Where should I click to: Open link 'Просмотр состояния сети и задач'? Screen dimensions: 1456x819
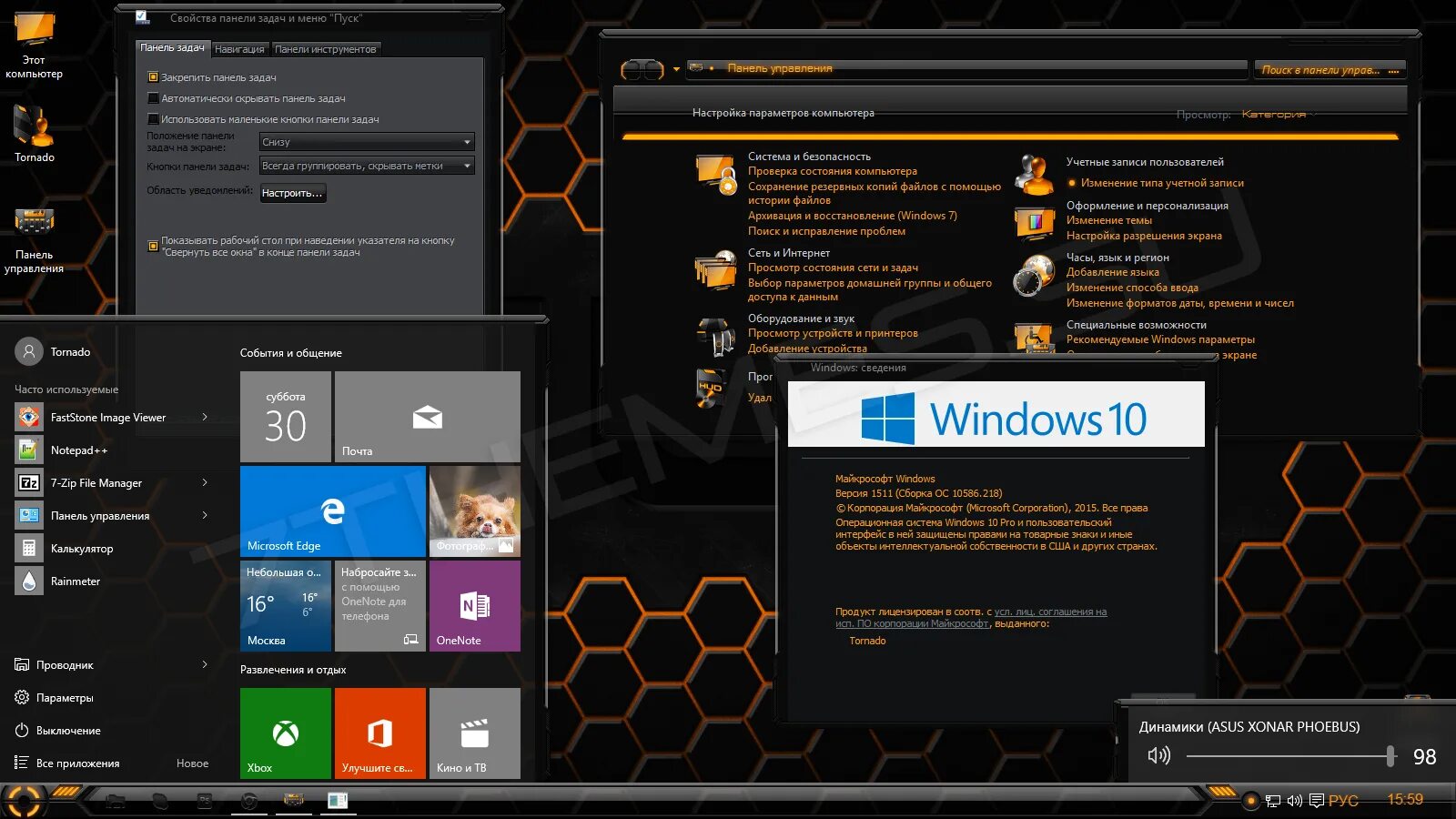pyautogui.click(x=833, y=268)
